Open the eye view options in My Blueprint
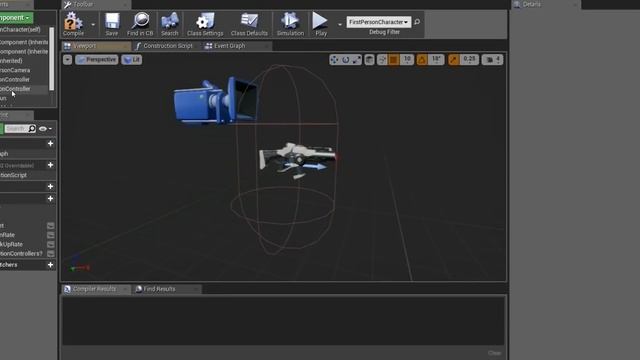The width and height of the screenshot is (640, 360). 44,129
